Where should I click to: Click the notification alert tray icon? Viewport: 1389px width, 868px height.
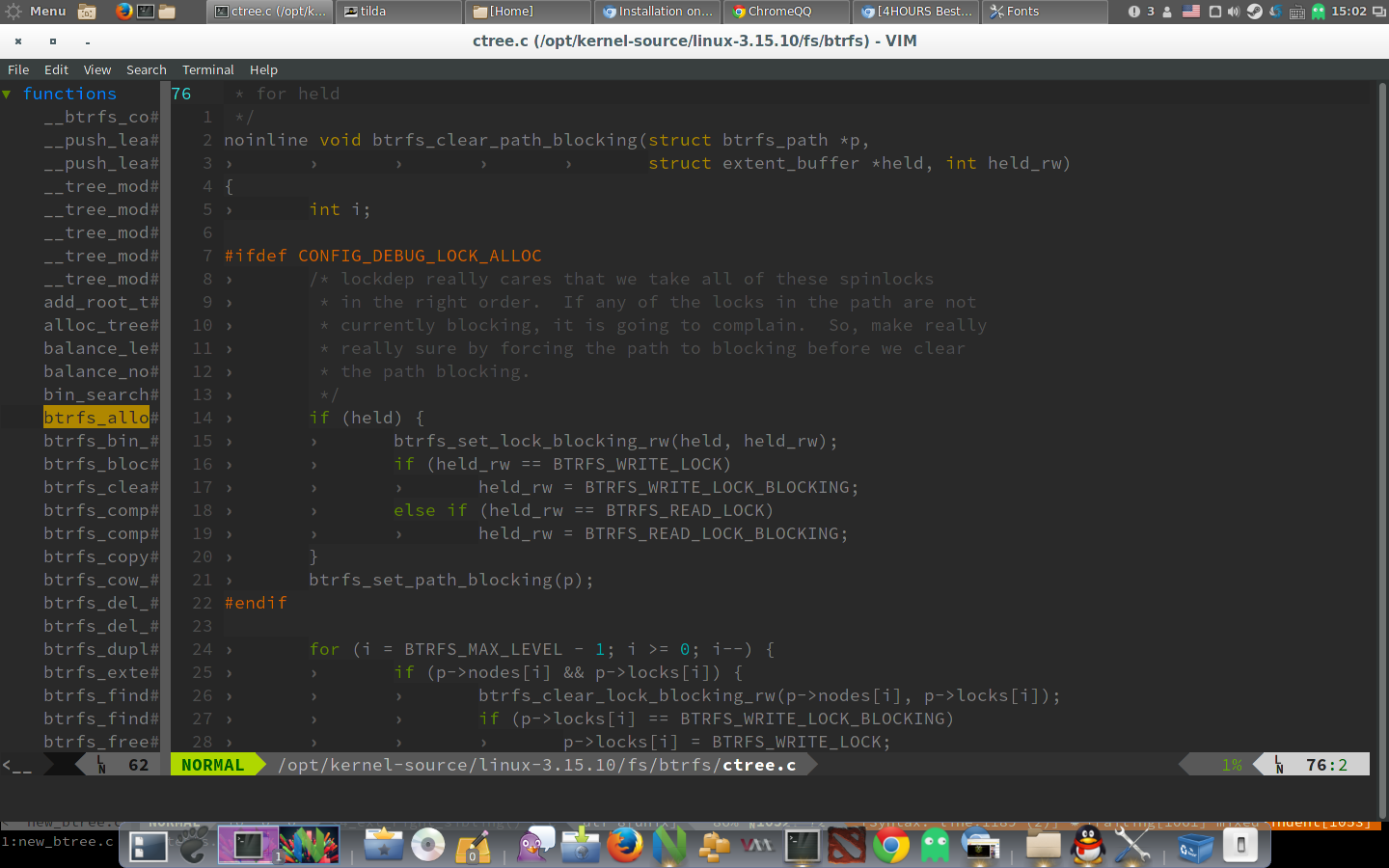point(1134,12)
